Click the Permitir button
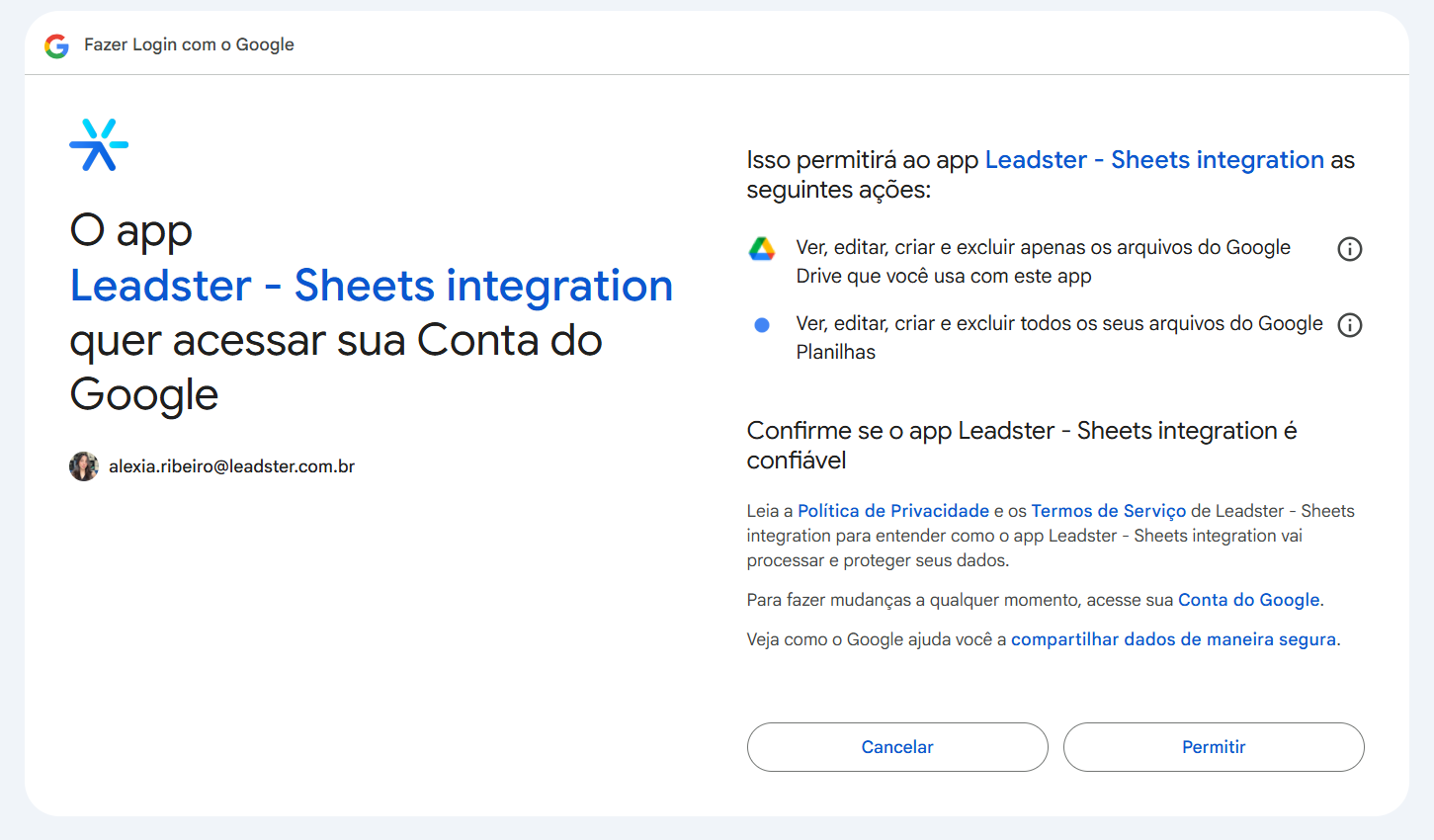Image resolution: width=1434 pixels, height=840 pixels. pos(1214,747)
